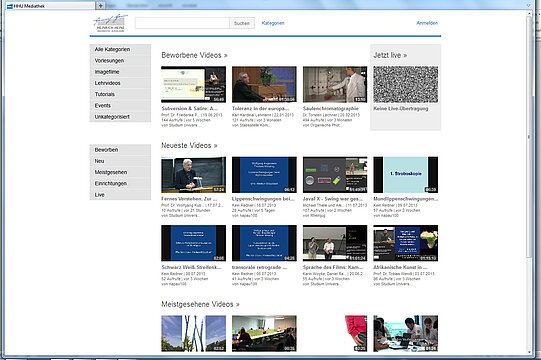The image size is (541, 360).
Task: Open the Schwarz Weiß Streifenk... title link
Action: click(191, 267)
